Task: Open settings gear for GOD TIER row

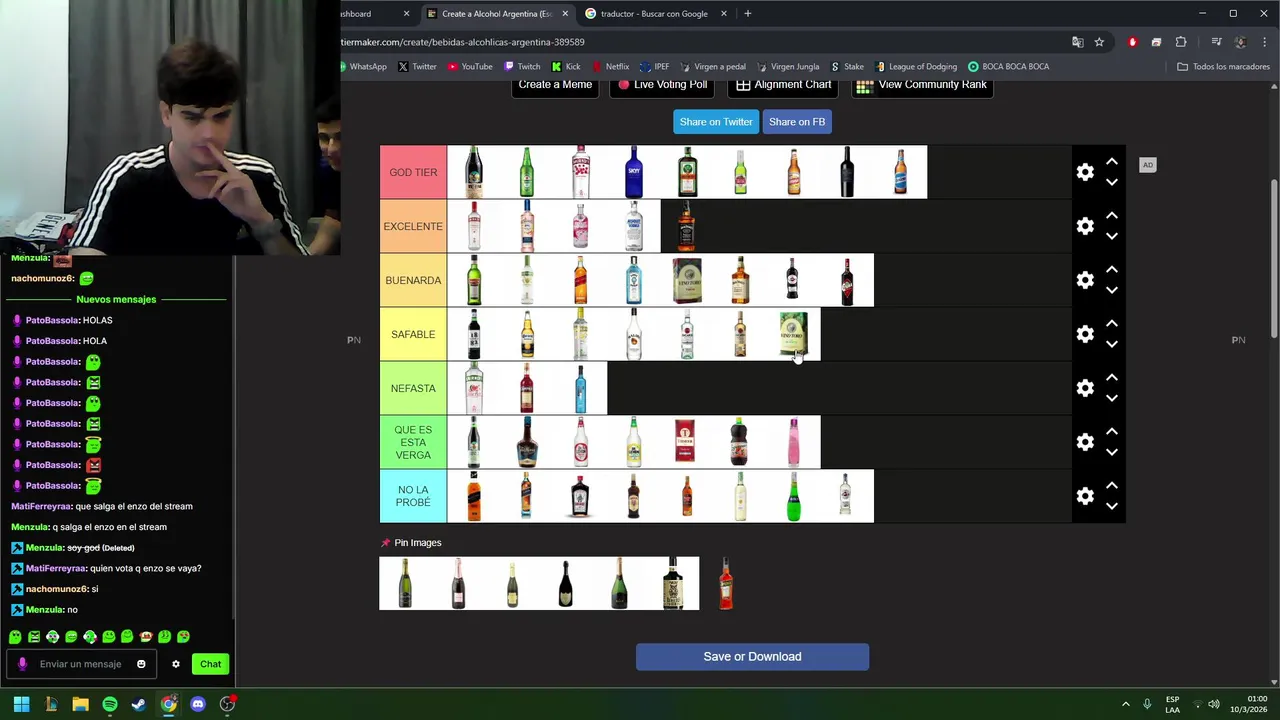Action: coord(1085,172)
